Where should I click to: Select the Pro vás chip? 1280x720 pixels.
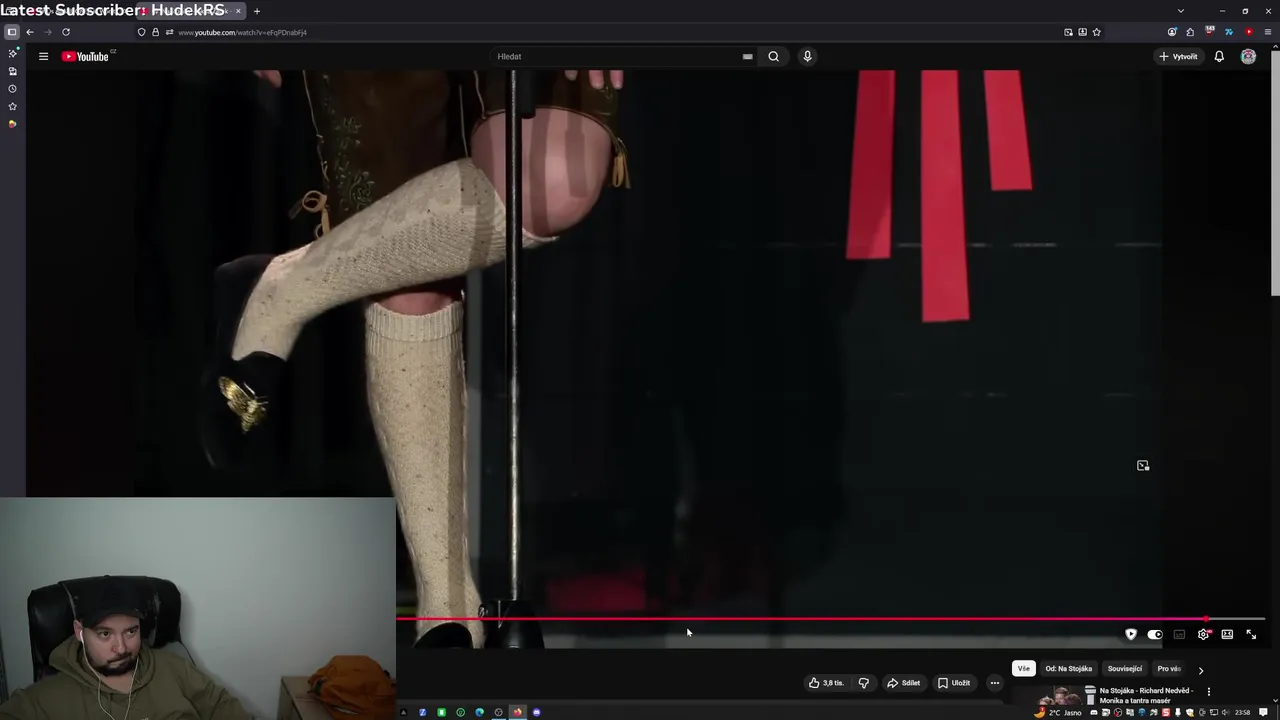pos(1169,668)
